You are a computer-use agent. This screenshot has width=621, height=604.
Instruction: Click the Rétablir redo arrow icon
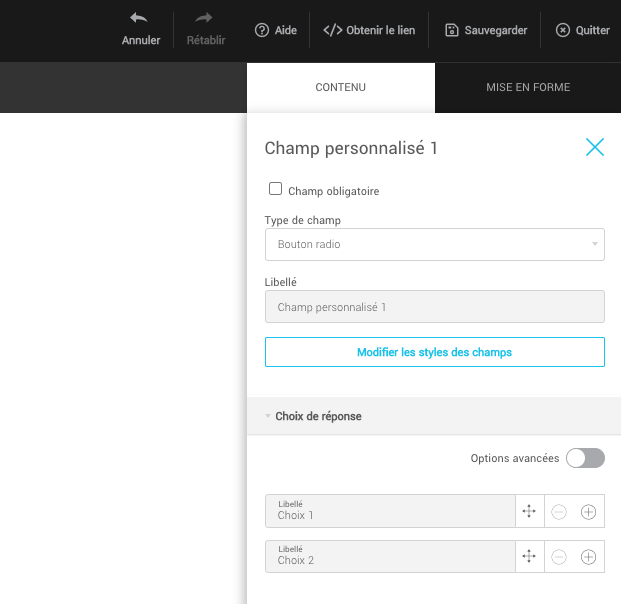[x=205, y=19]
